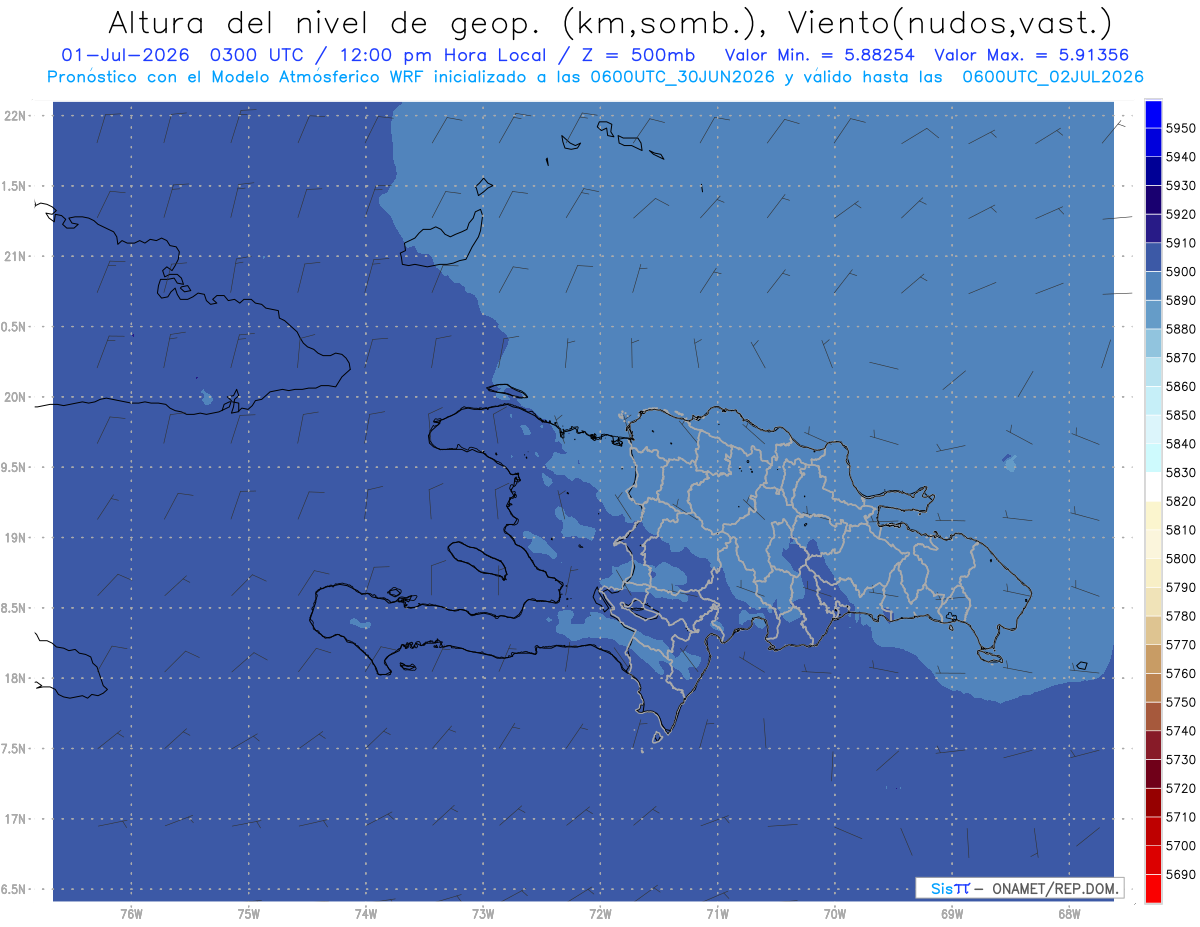Click the '5820' colorbar label

pyautogui.click(x=1181, y=501)
